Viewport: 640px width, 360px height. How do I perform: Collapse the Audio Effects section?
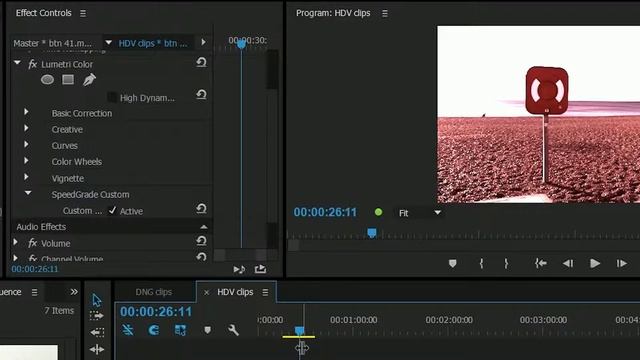pos(204,227)
